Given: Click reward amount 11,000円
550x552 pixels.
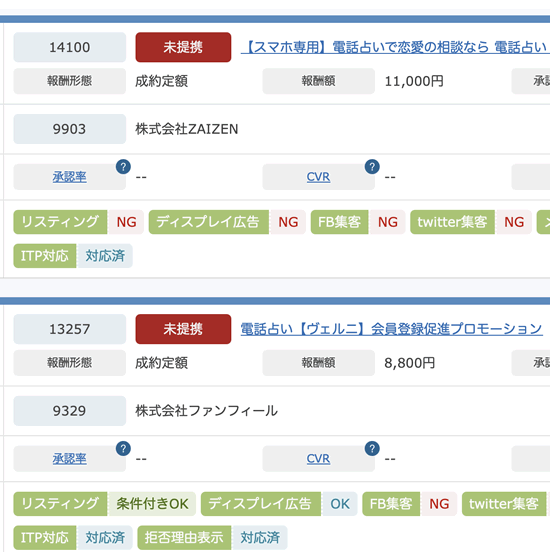Looking at the screenshot, I should click(x=414, y=81).
